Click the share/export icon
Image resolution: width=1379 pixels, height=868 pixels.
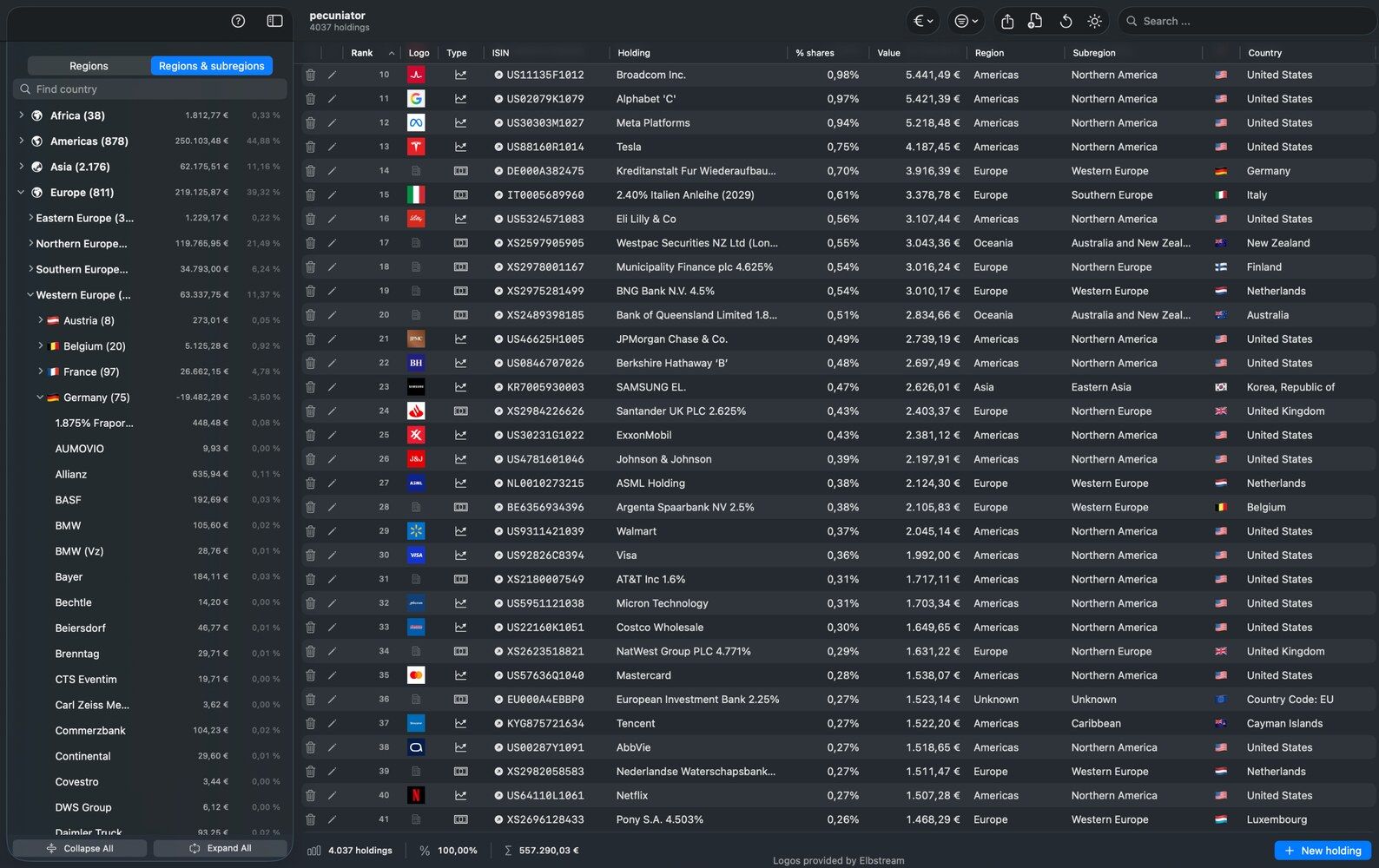pos(1007,21)
